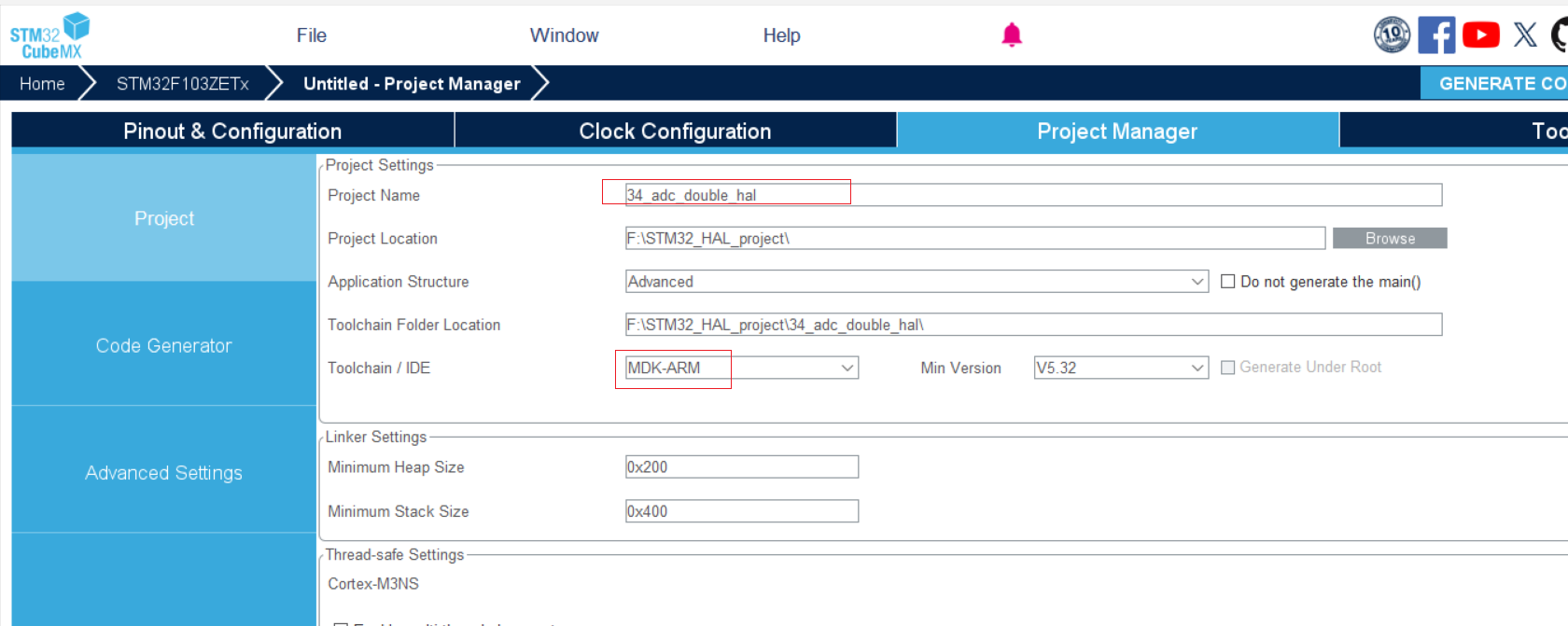Open the Facebook icon link
Screen dimensions: 1568x626
point(1436,35)
